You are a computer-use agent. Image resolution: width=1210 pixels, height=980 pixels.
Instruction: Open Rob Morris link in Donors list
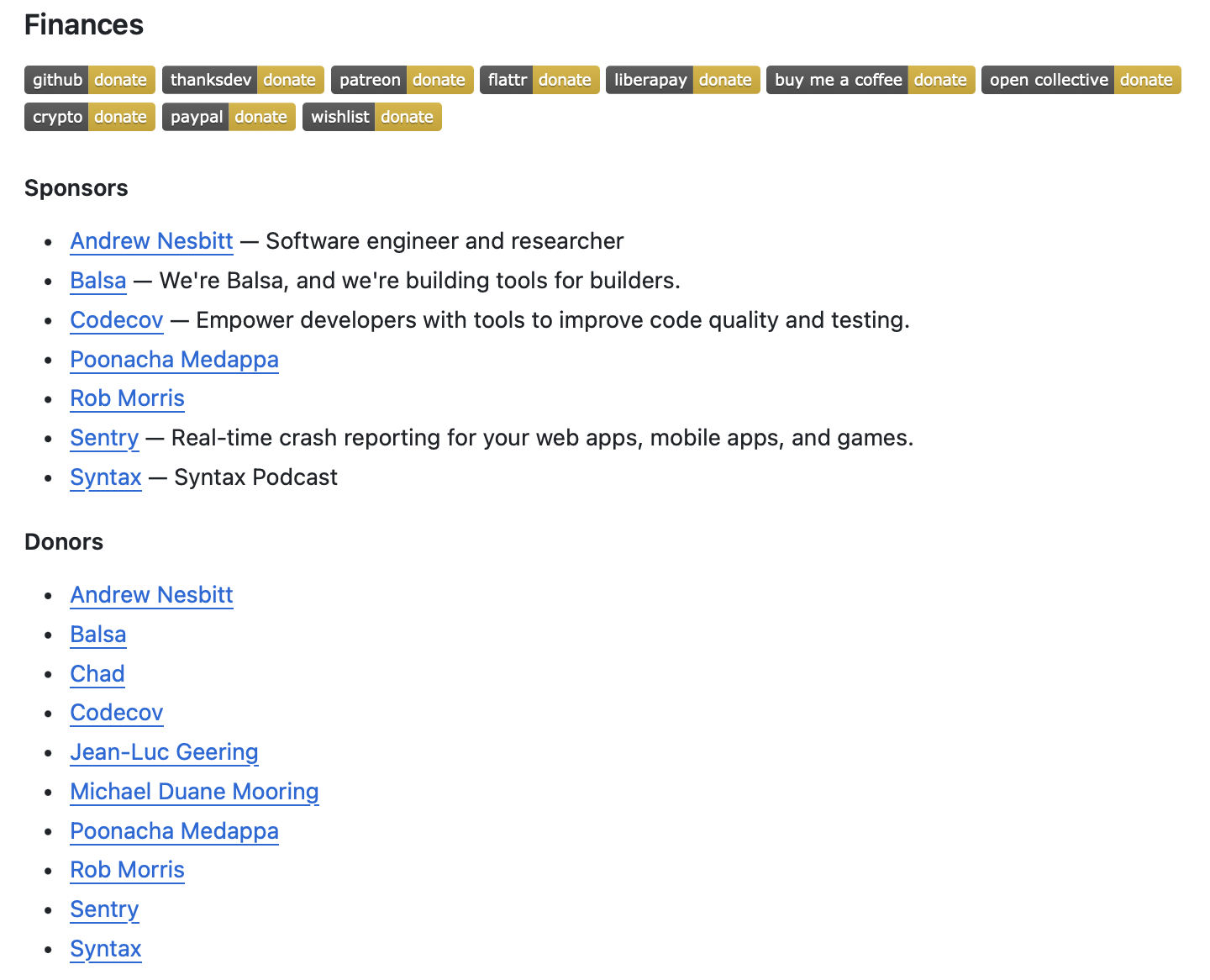128,870
